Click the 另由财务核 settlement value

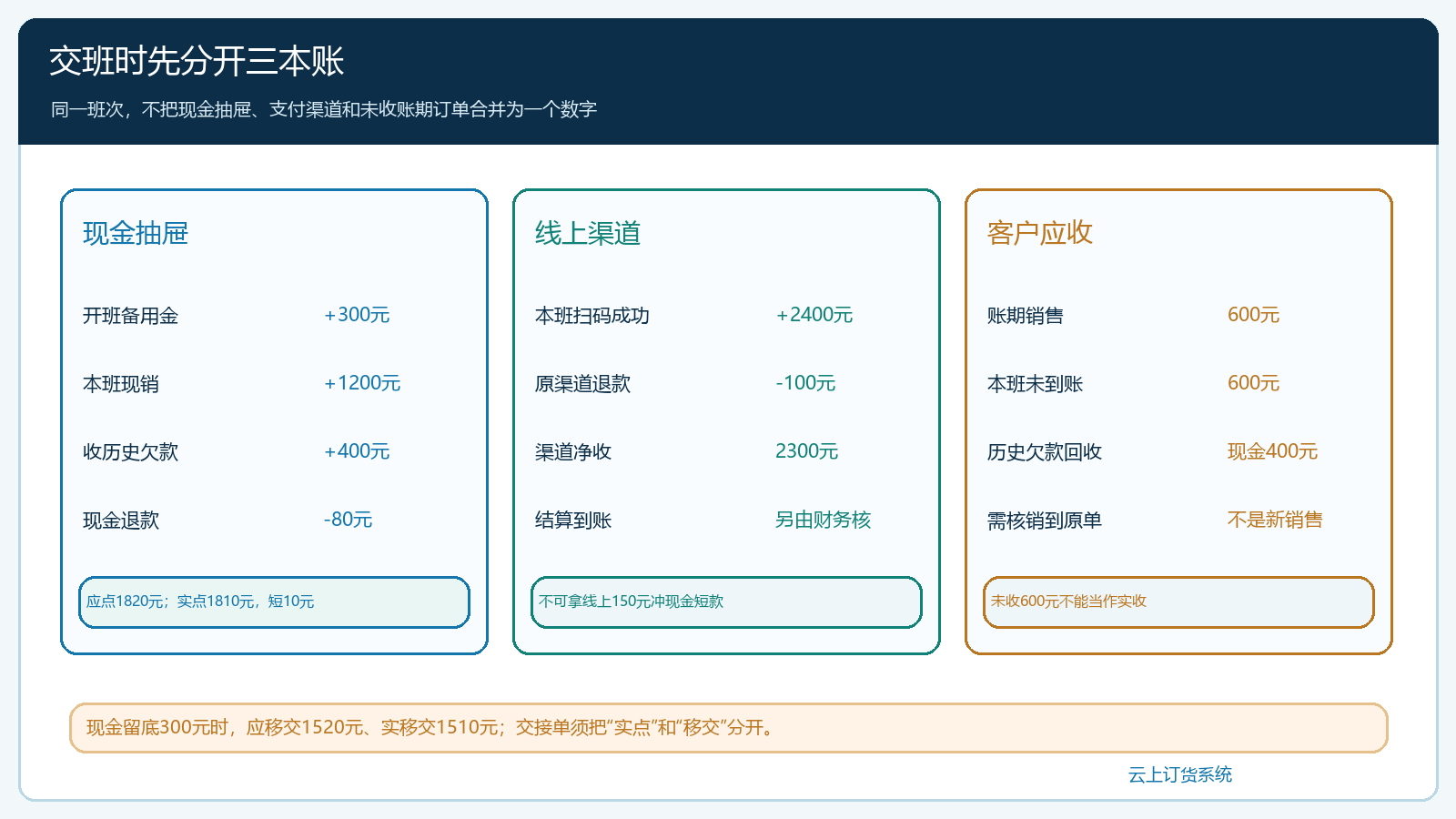point(824,520)
